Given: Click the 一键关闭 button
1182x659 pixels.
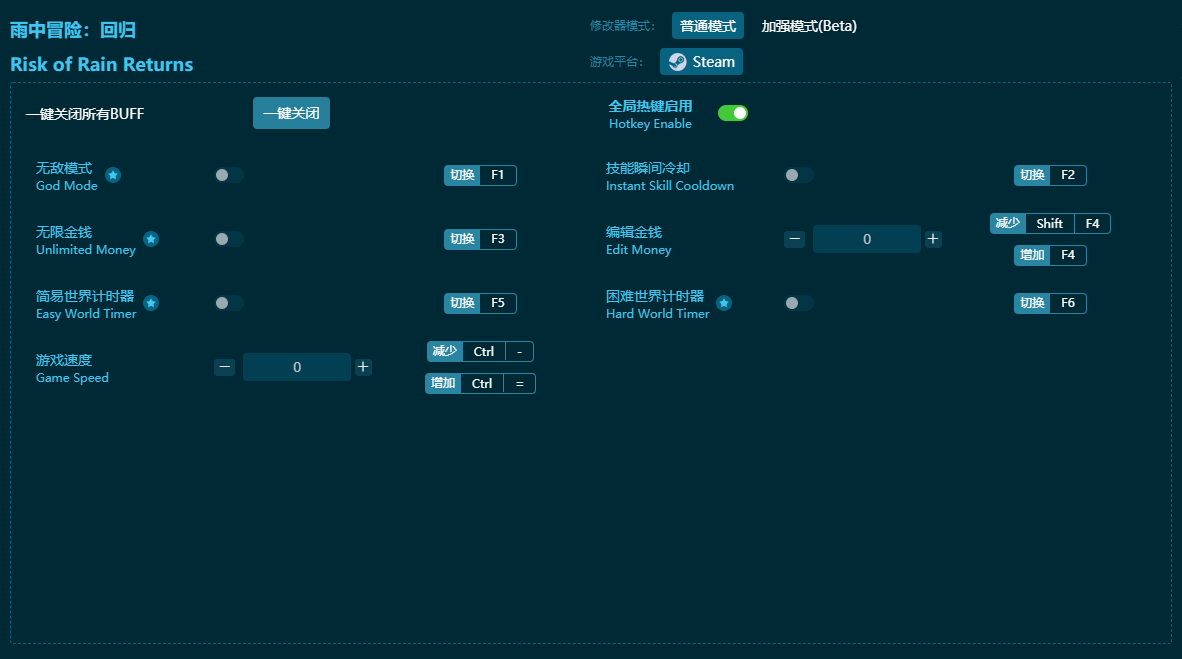Looking at the screenshot, I should (x=291, y=113).
